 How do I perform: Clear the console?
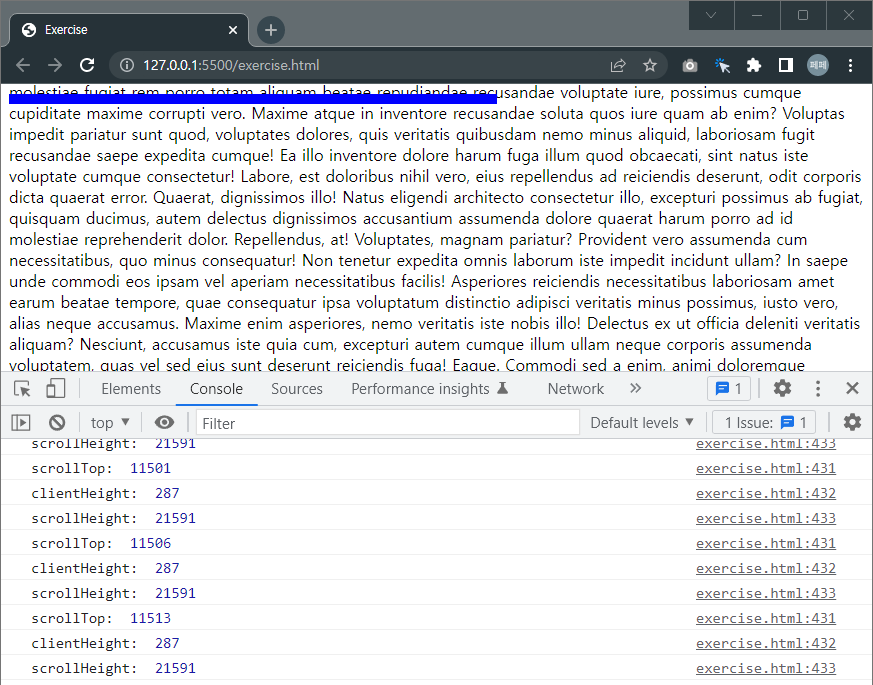click(57, 423)
